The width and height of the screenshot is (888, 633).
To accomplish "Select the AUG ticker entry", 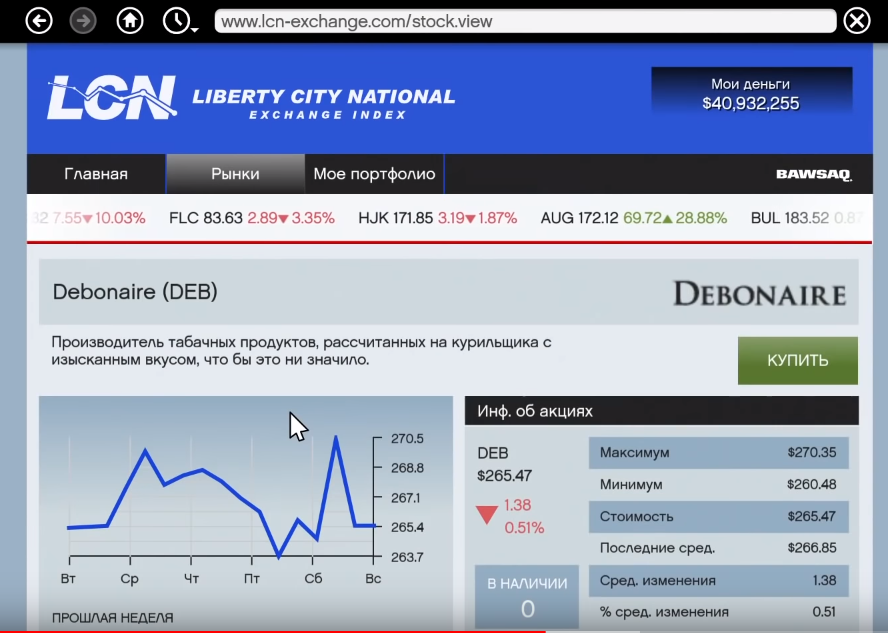I will [633, 218].
